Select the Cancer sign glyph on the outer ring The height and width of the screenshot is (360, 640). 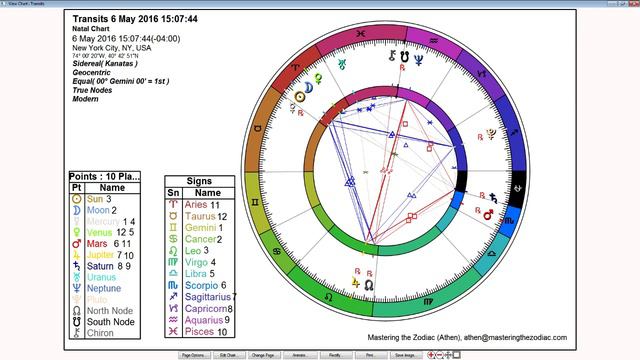pyautogui.click(x=276, y=251)
